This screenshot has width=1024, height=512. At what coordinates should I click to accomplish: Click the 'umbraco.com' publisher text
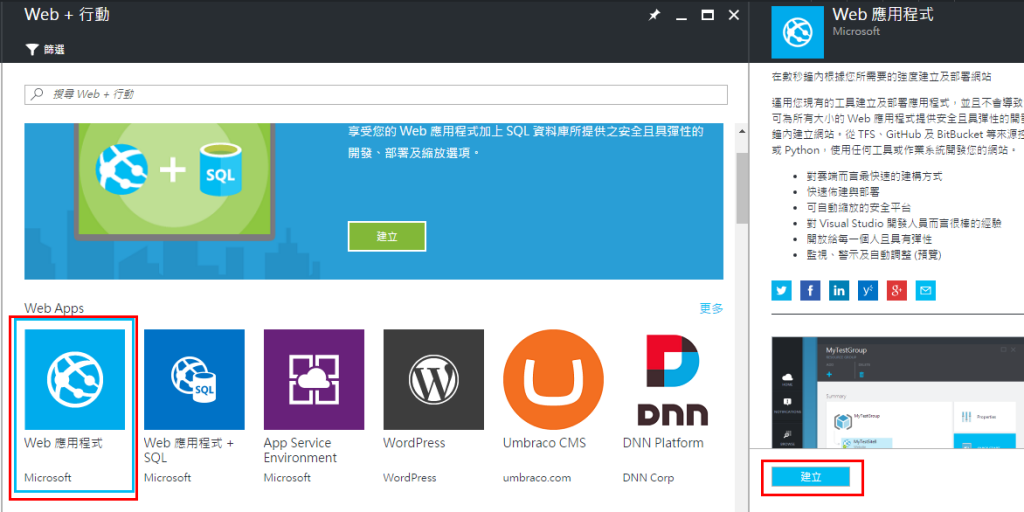[537, 478]
